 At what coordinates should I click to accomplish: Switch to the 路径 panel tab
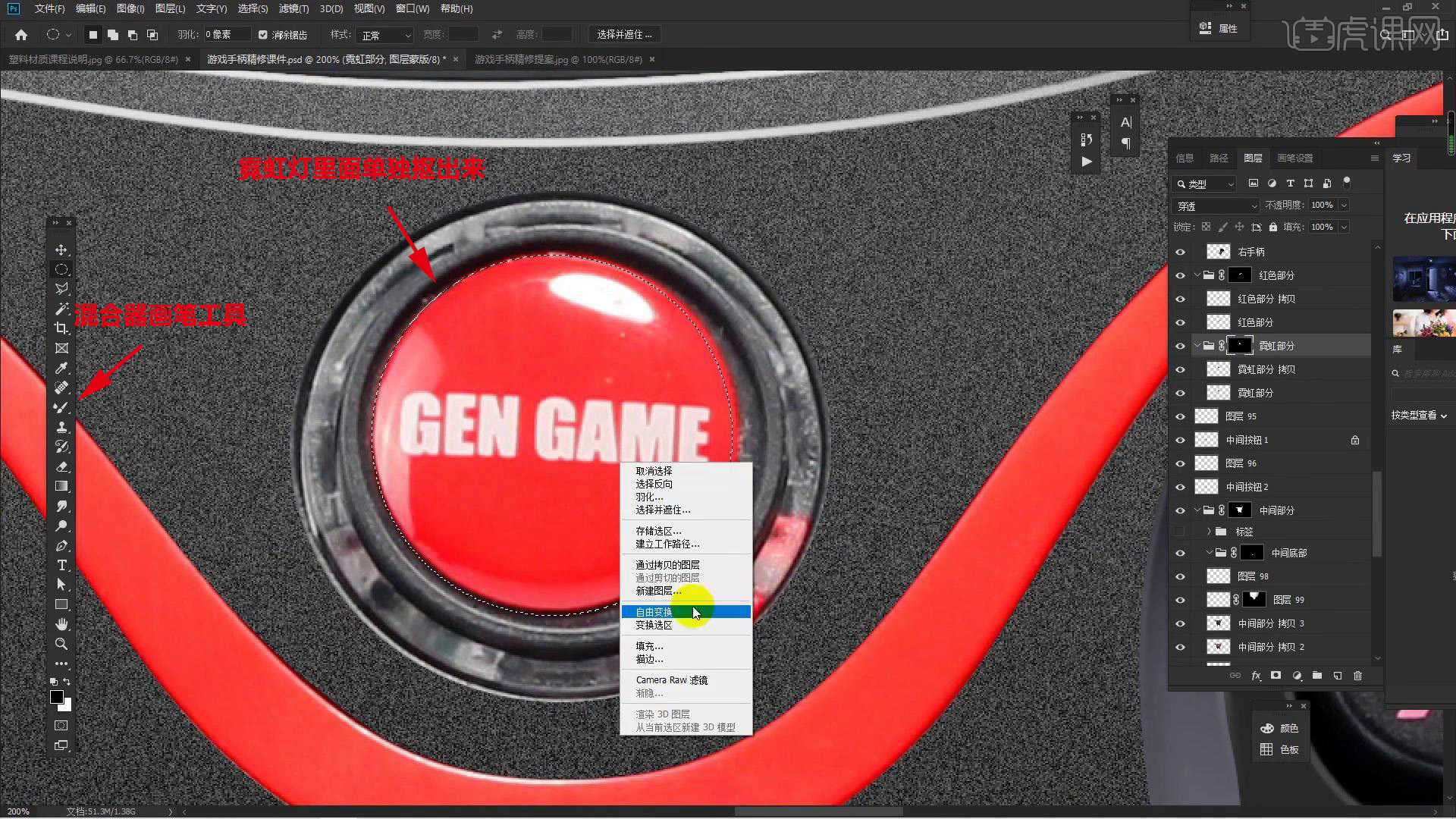point(1219,158)
